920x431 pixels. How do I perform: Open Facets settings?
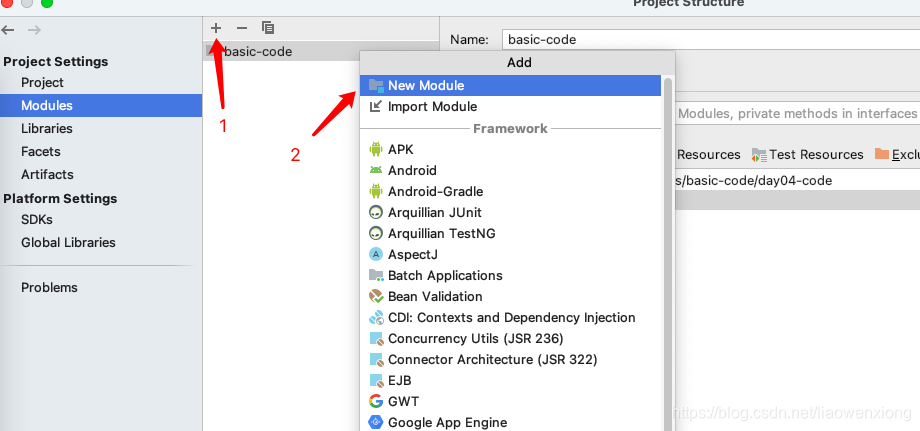(x=40, y=151)
